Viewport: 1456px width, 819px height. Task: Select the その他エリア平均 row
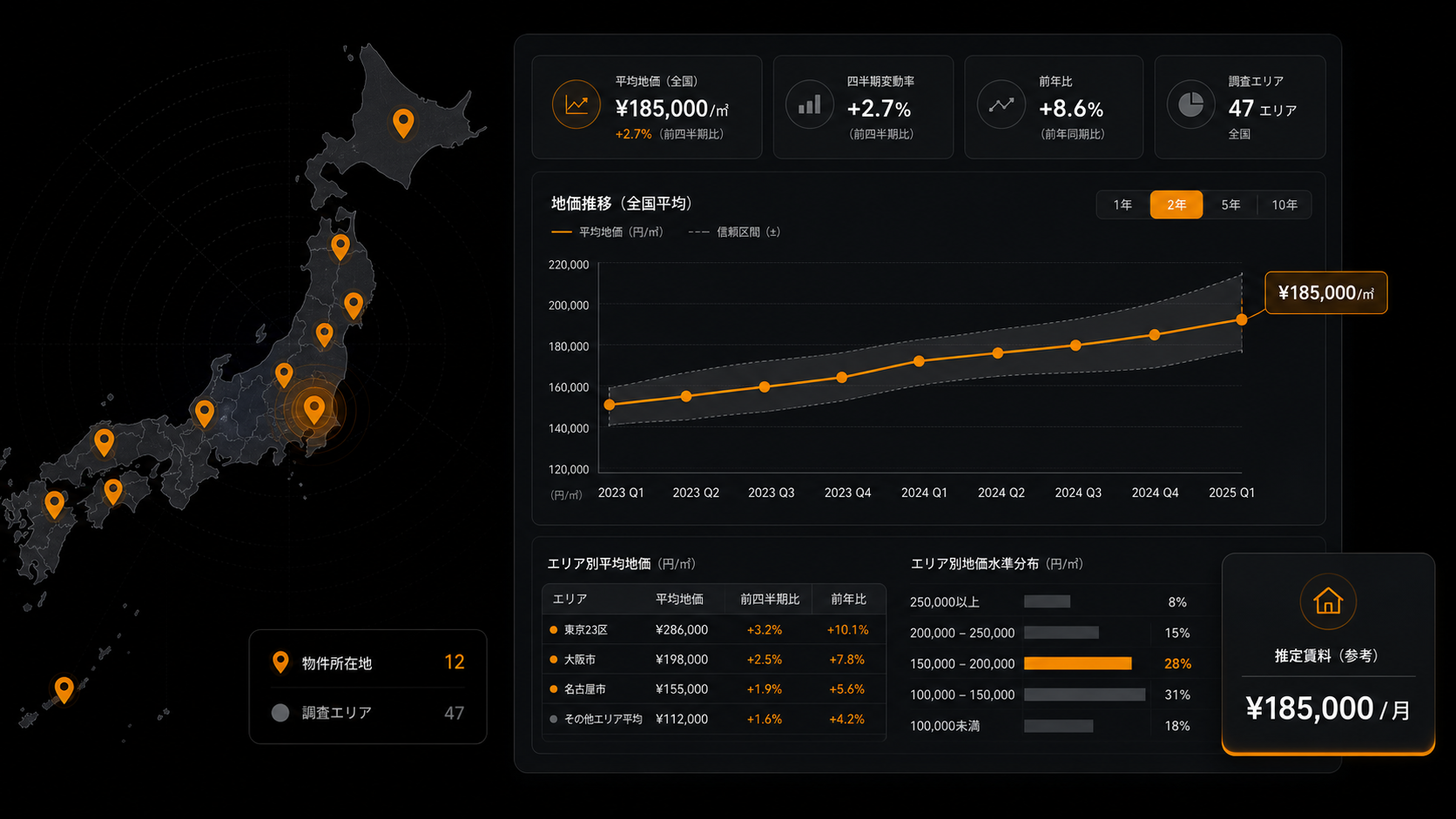[714, 719]
